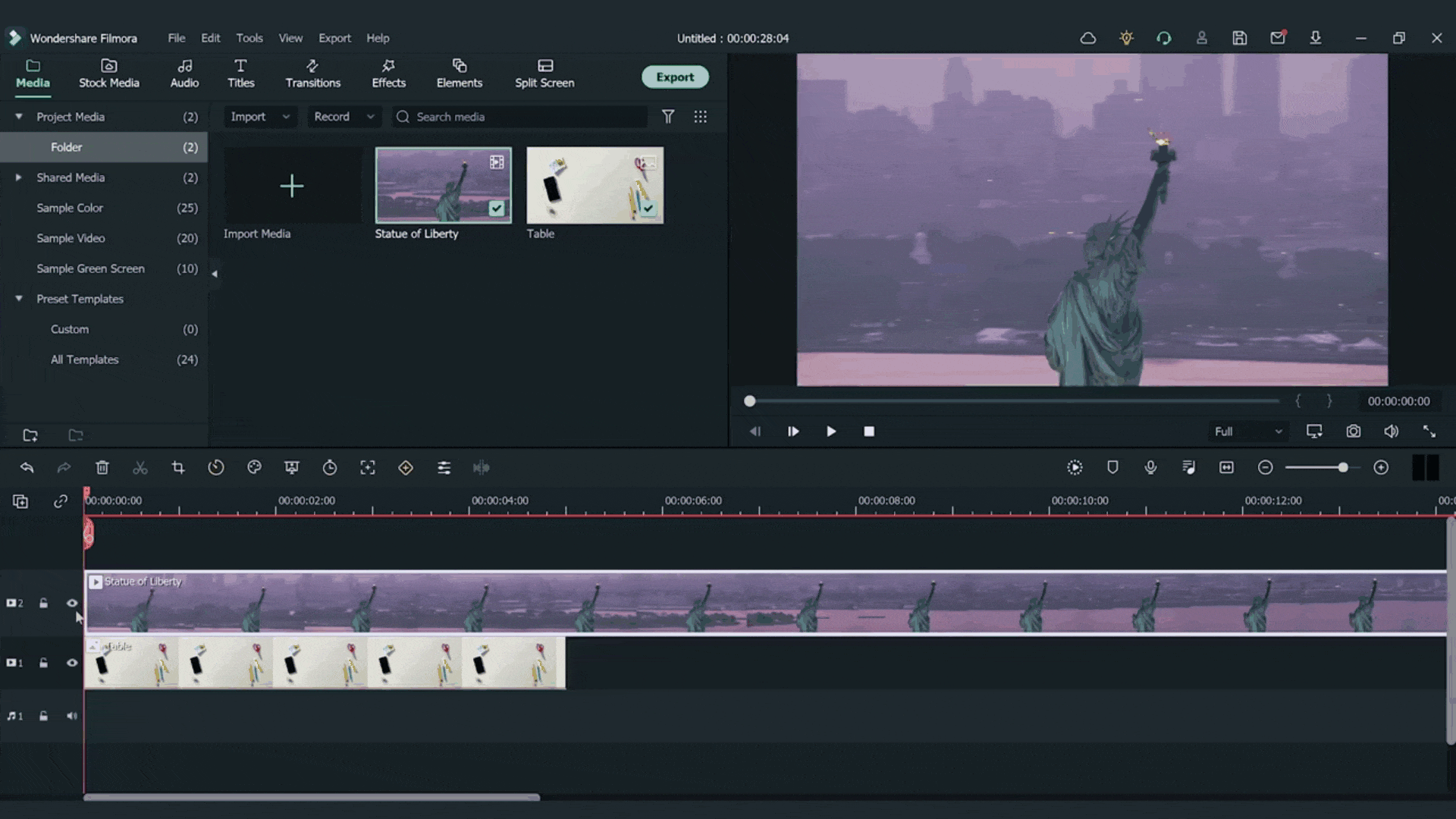Image resolution: width=1456 pixels, height=819 pixels.
Task: Toggle lock icon on audio track 1
Action: [44, 714]
